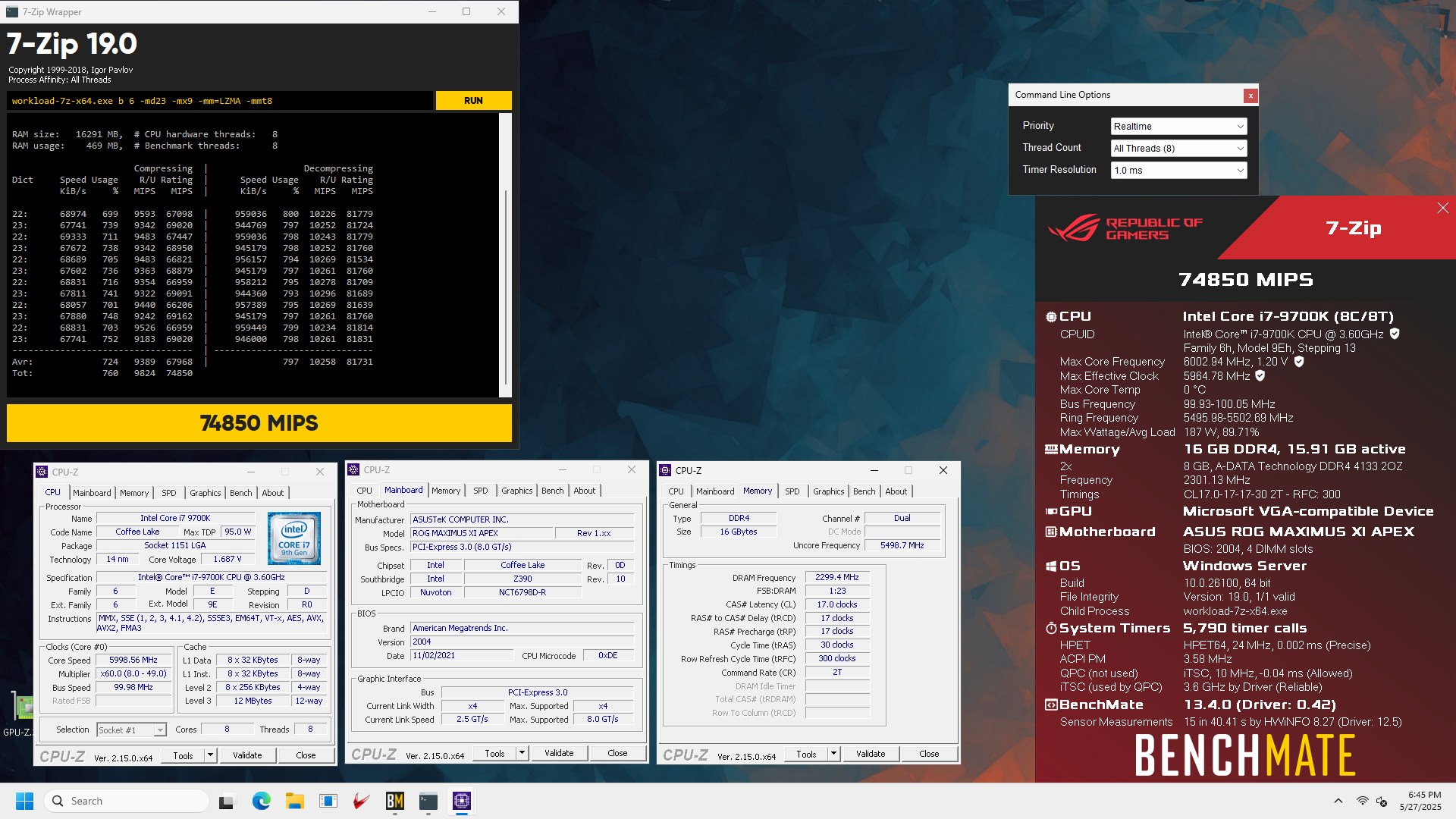
Task: Click the first CPU-Z window title icon
Action: (42, 472)
